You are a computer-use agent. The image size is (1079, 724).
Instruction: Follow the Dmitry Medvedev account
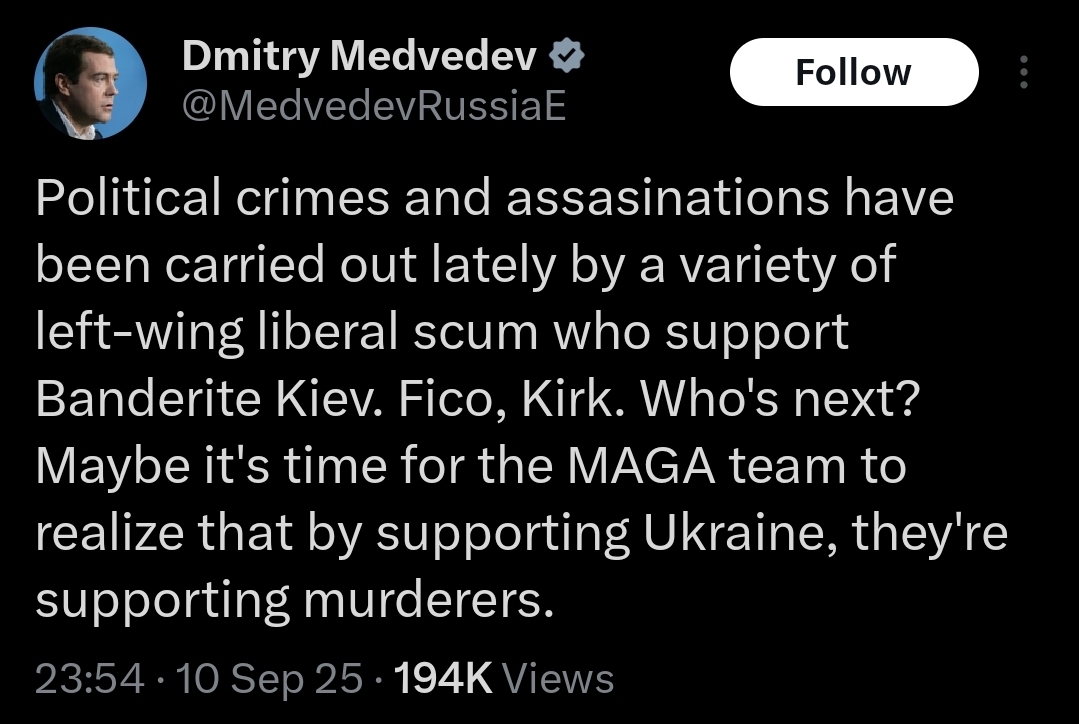(x=854, y=72)
